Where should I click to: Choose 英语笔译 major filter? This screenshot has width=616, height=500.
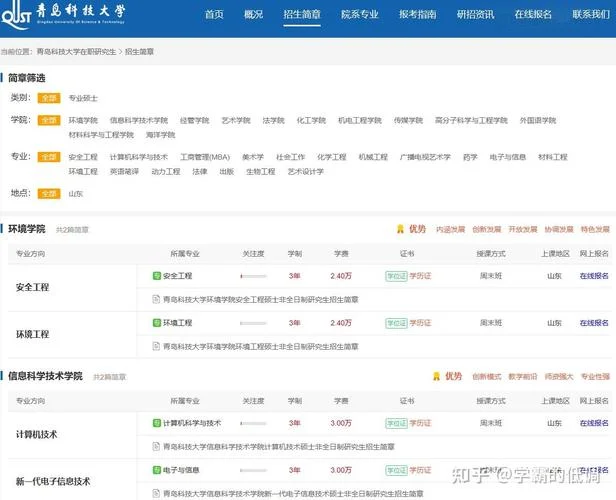[x=124, y=172]
